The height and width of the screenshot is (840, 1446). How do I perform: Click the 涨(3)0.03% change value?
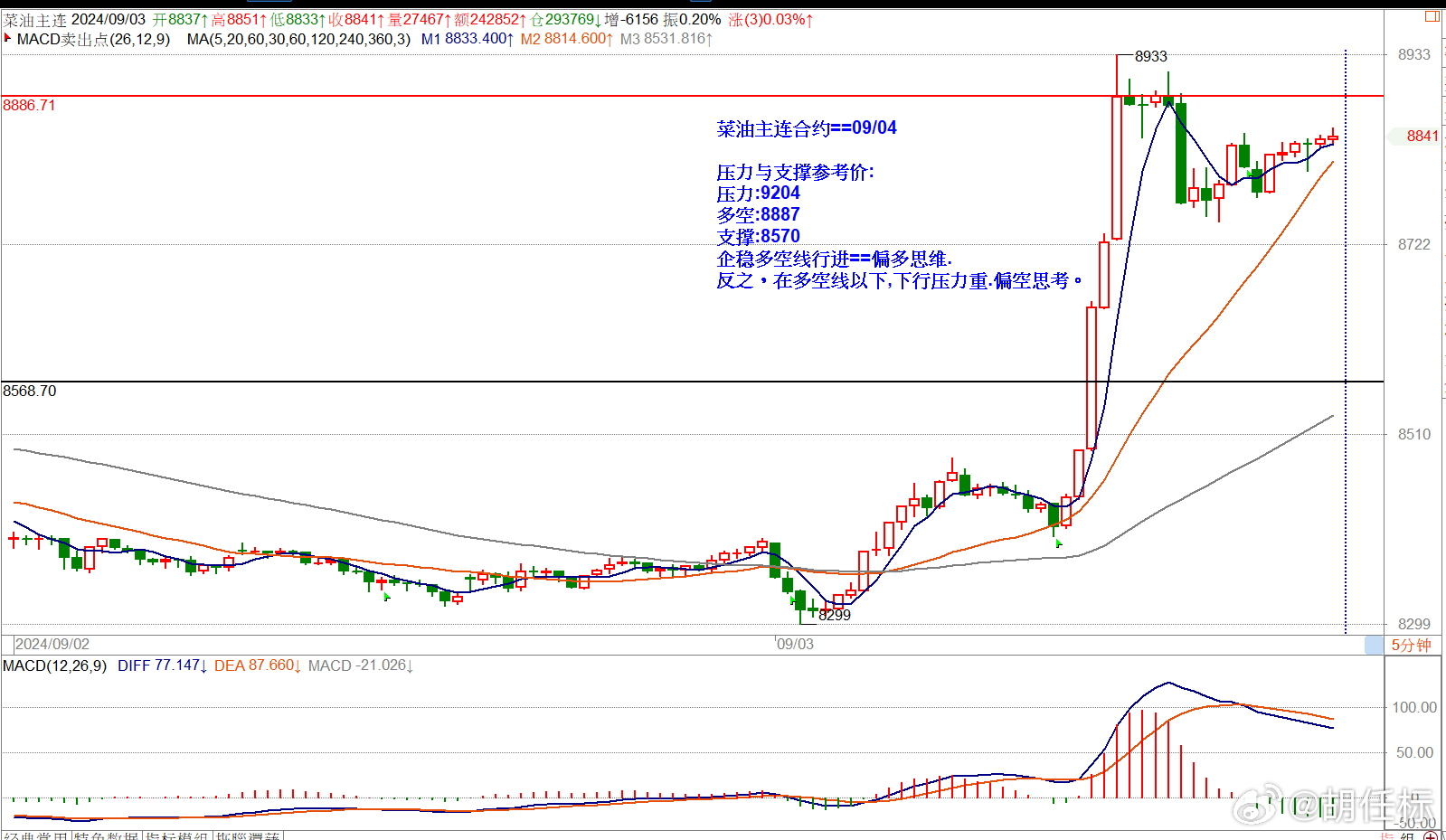point(770,19)
